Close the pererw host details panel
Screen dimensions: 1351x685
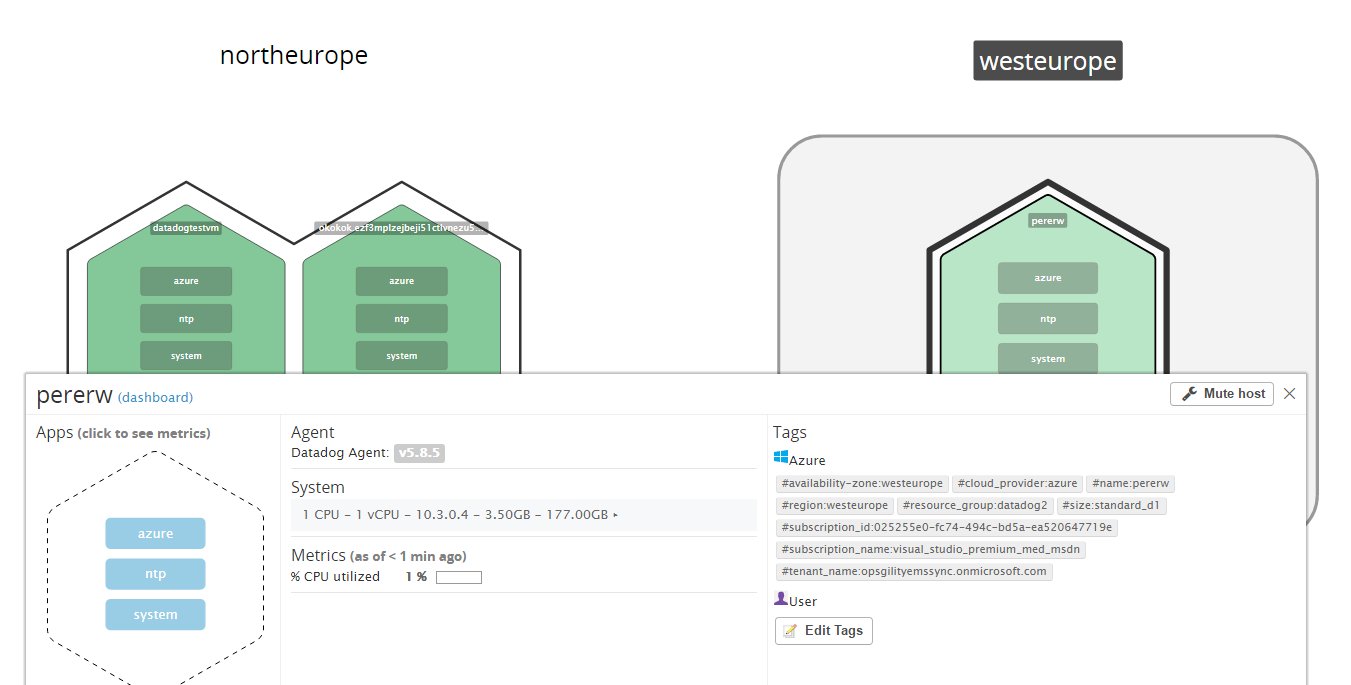(1289, 394)
